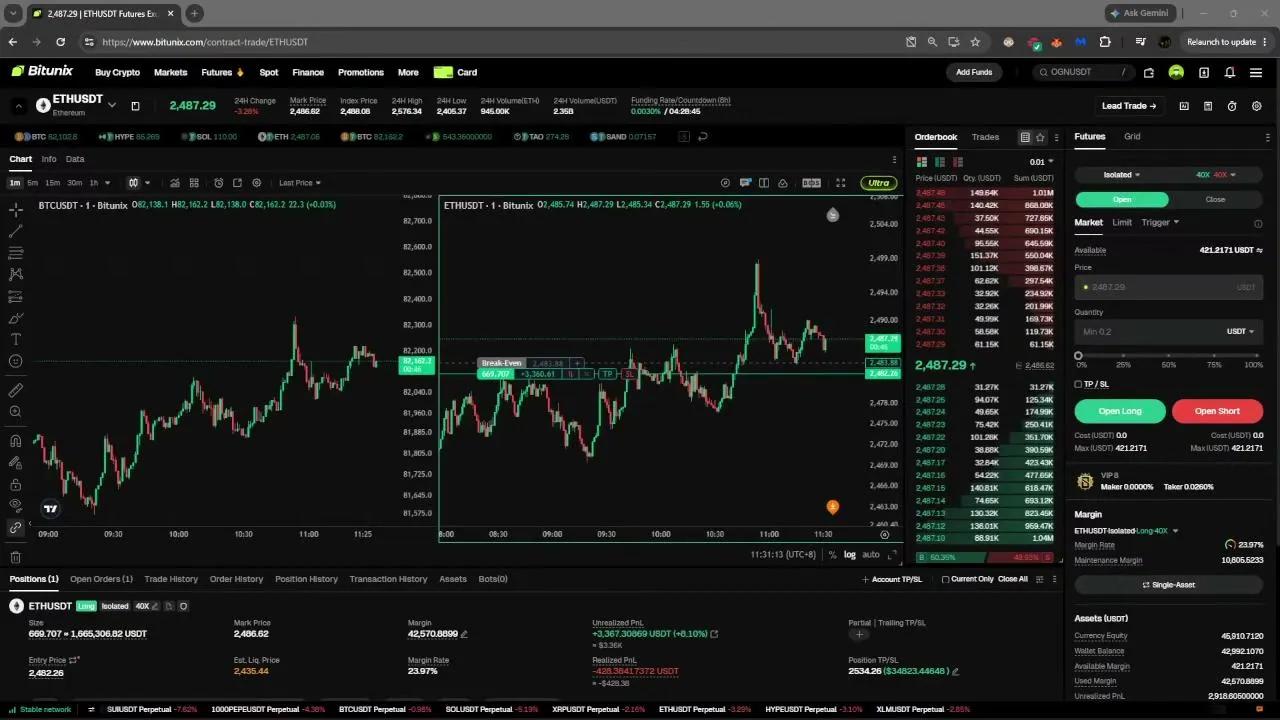Open notifications bell
Image resolution: width=1280 pixels, height=720 pixels.
click(1229, 72)
